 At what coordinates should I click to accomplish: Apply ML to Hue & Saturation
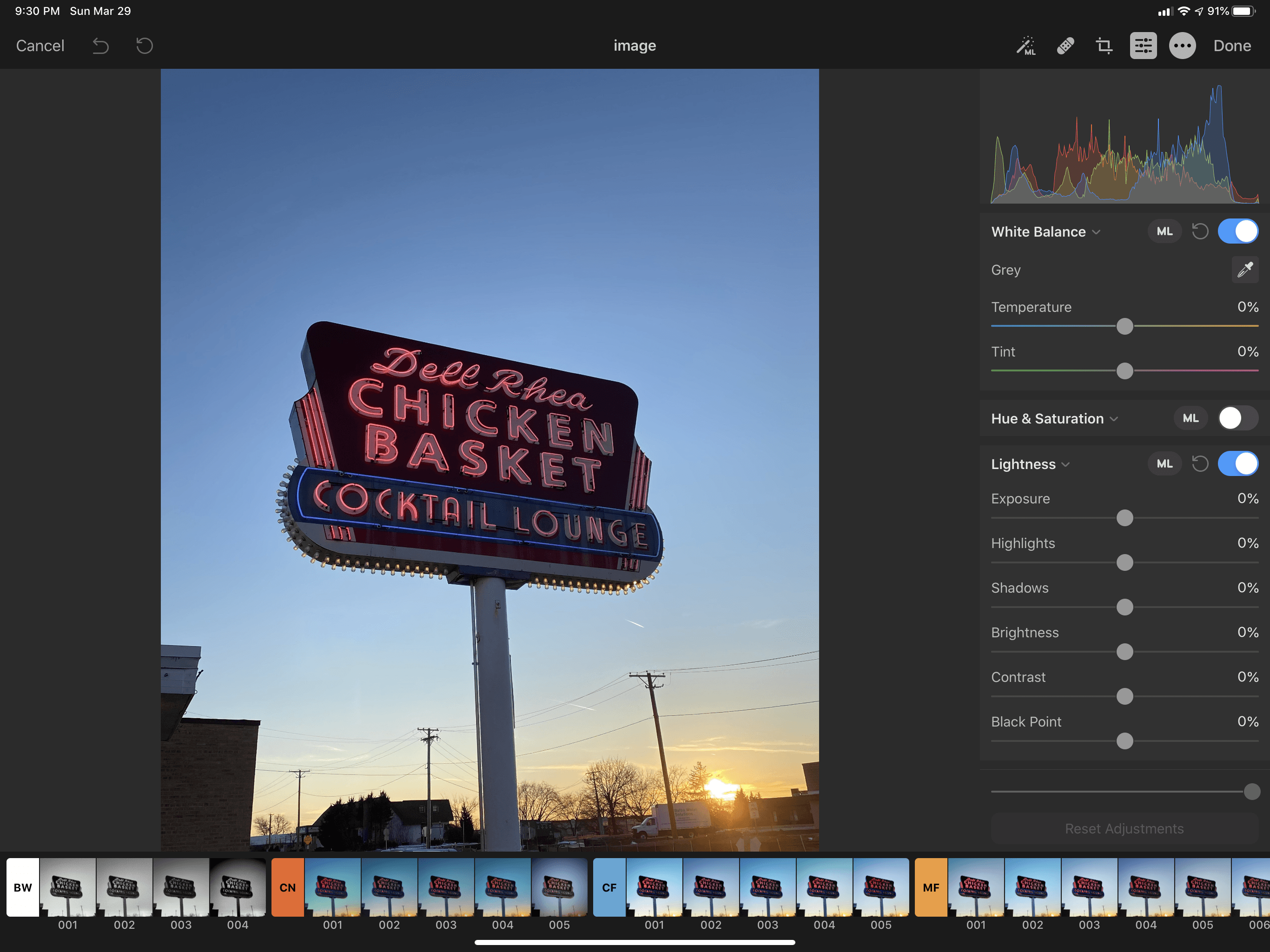[x=1190, y=418]
